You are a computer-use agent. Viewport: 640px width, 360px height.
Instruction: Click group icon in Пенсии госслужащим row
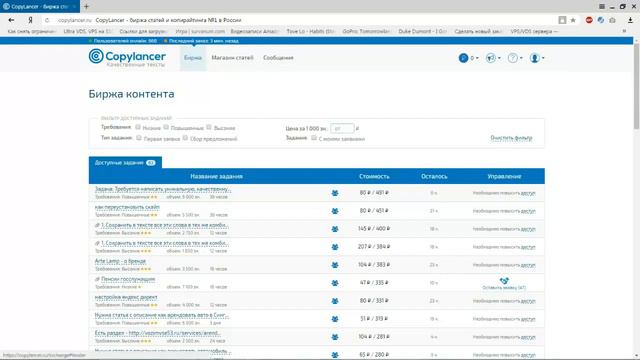click(x=335, y=282)
